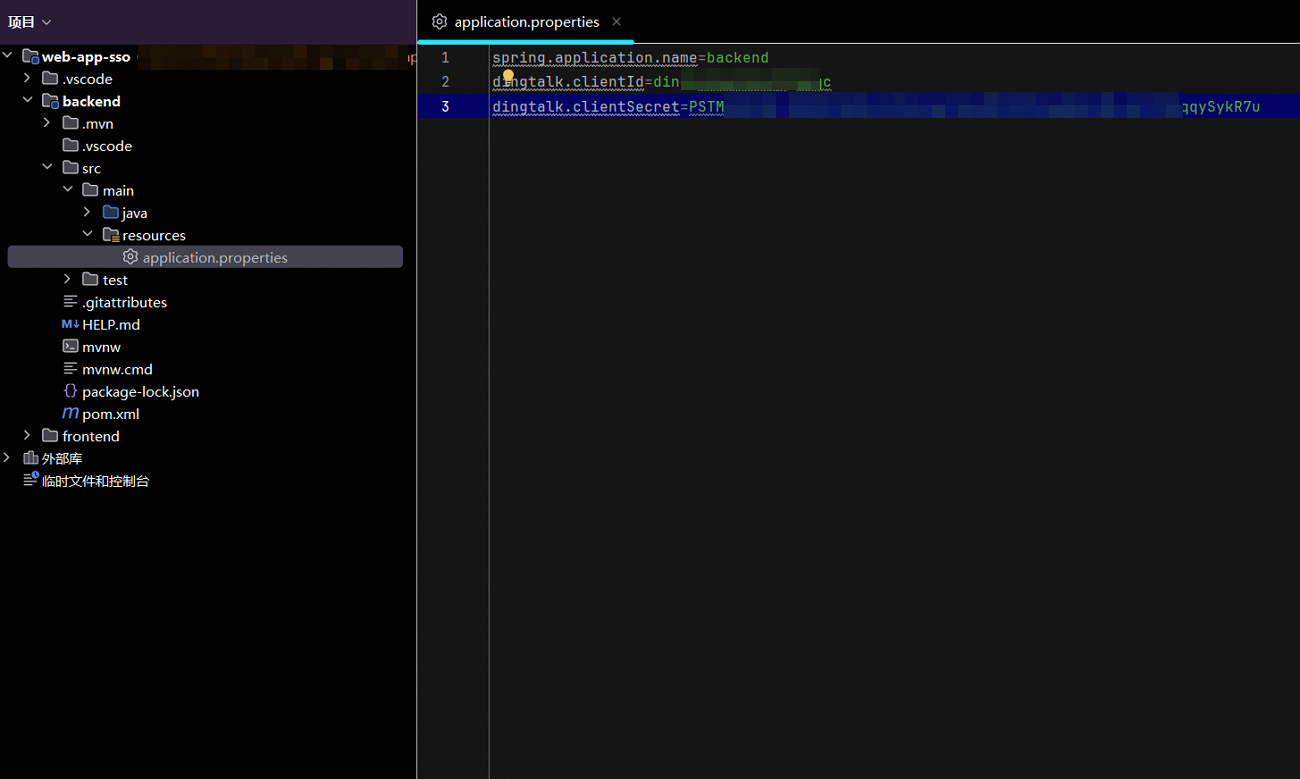Click the application.properties gear icon in tree
Image resolution: width=1300 pixels, height=779 pixels.
pos(130,257)
